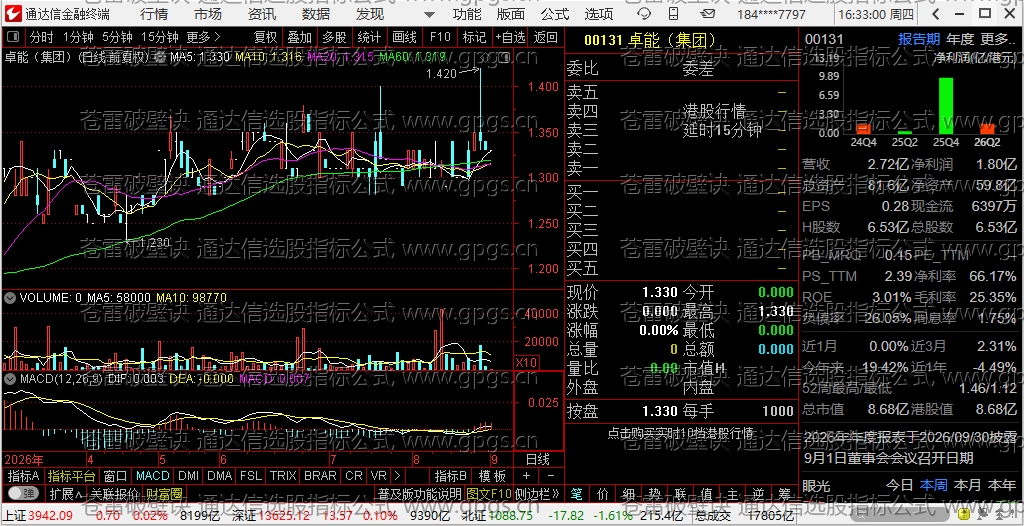Click the 价 price distribution button
Screen dimensions: 1024x526
[603, 493]
